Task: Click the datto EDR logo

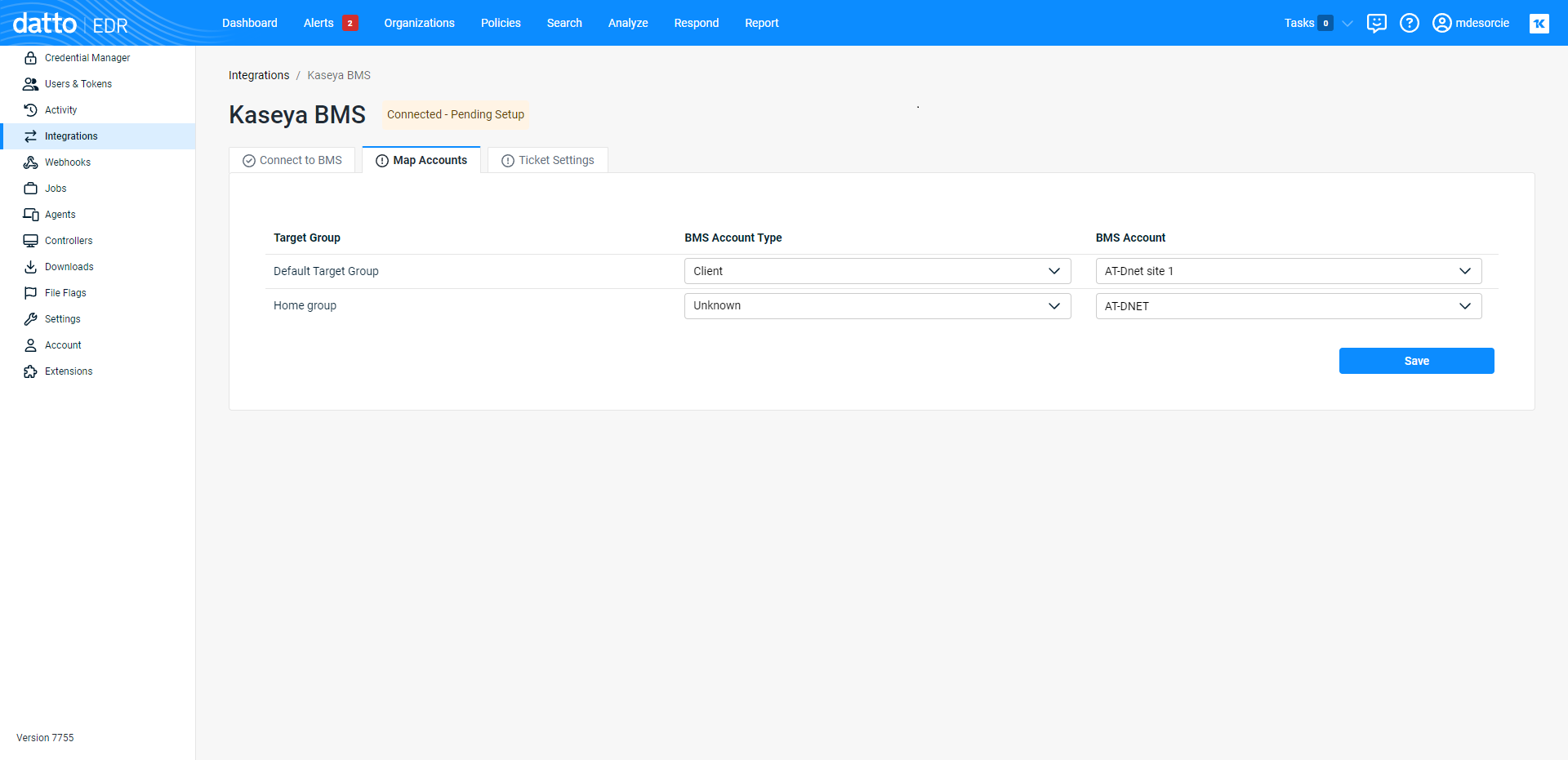Action: point(70,24)
